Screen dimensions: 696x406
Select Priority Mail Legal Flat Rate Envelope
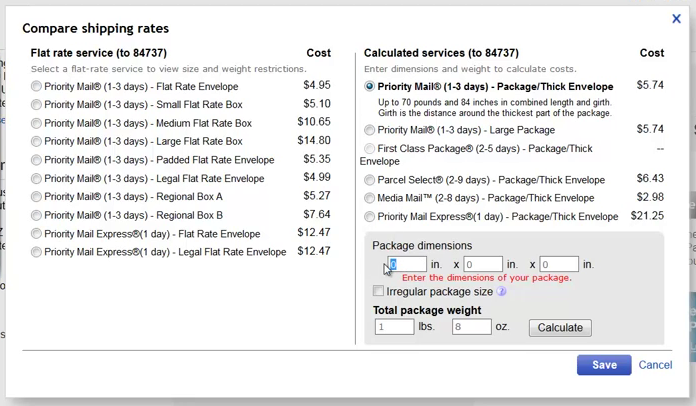tap(36, 178)
